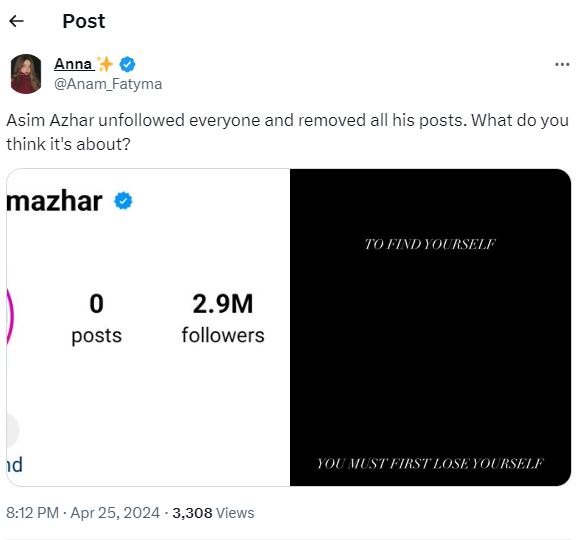Click the sparkle emoji beside Anna
This screenshot has width=587, height=540.
pyautogui.click(x=104, y=64)
